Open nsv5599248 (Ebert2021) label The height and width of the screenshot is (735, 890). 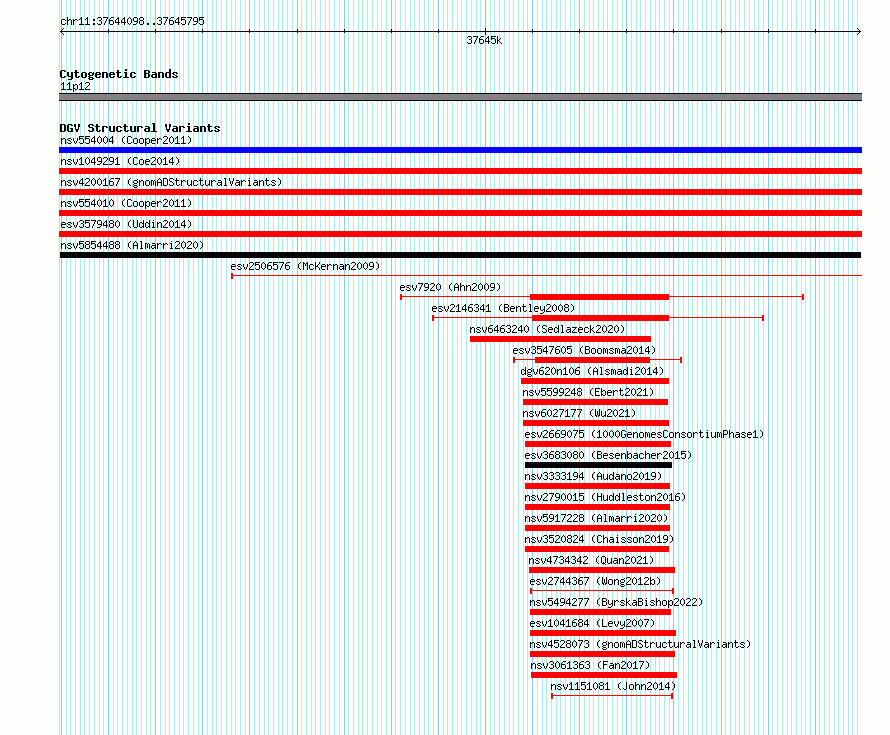(588, 392)
